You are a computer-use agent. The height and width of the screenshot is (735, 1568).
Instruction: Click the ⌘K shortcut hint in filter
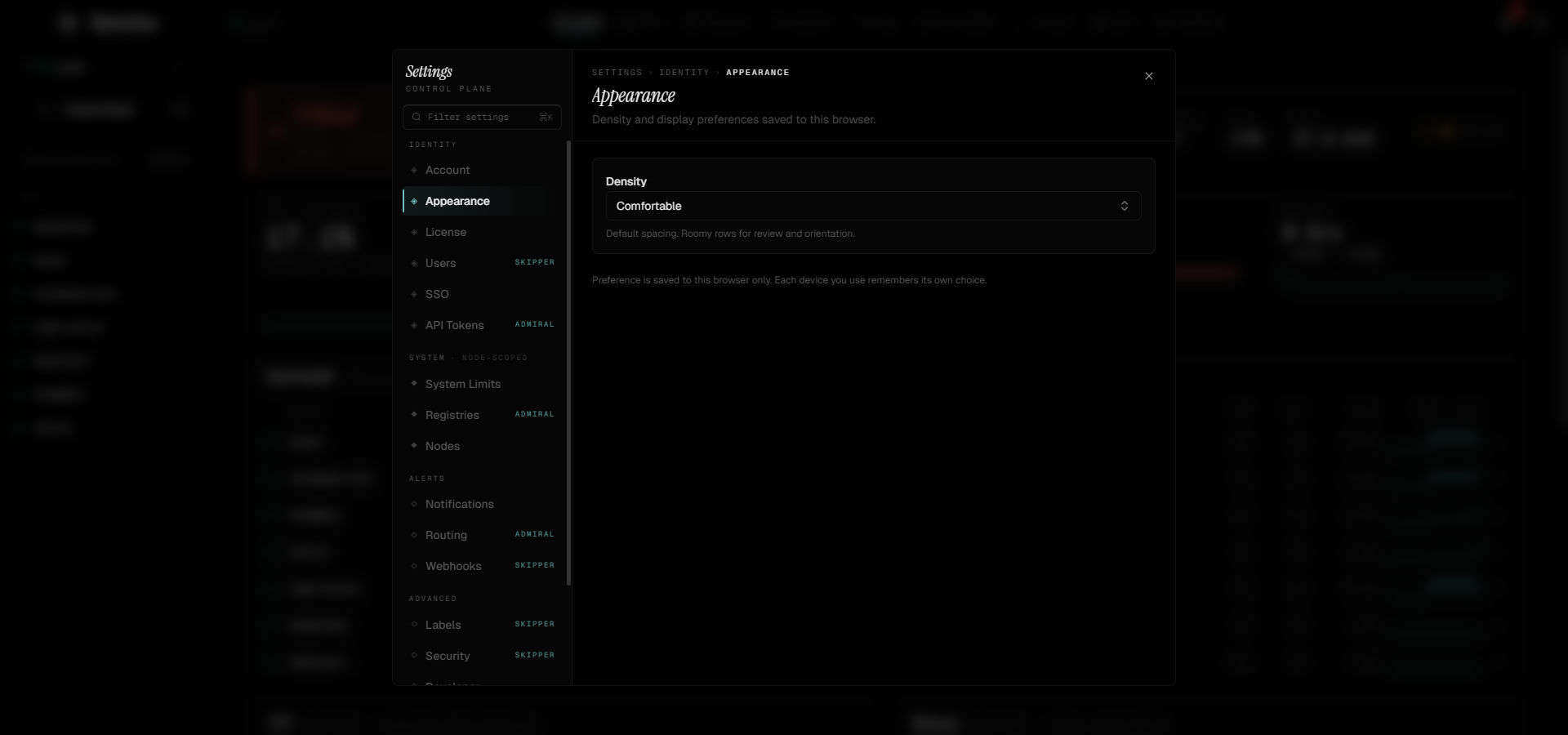click(x=546, y=117)
